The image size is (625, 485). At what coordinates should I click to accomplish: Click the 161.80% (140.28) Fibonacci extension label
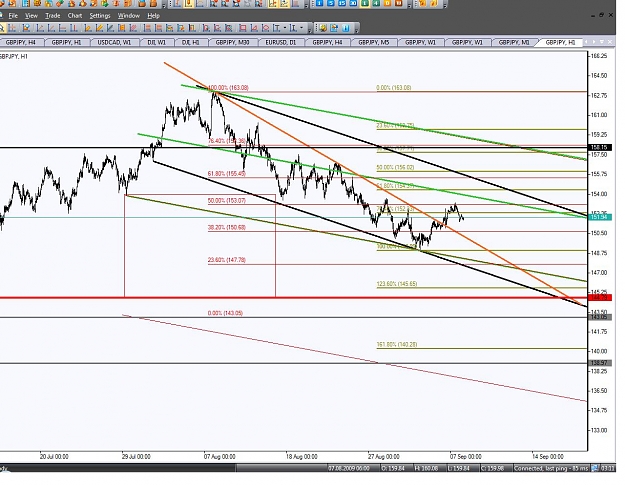click(x=397, y=344)
